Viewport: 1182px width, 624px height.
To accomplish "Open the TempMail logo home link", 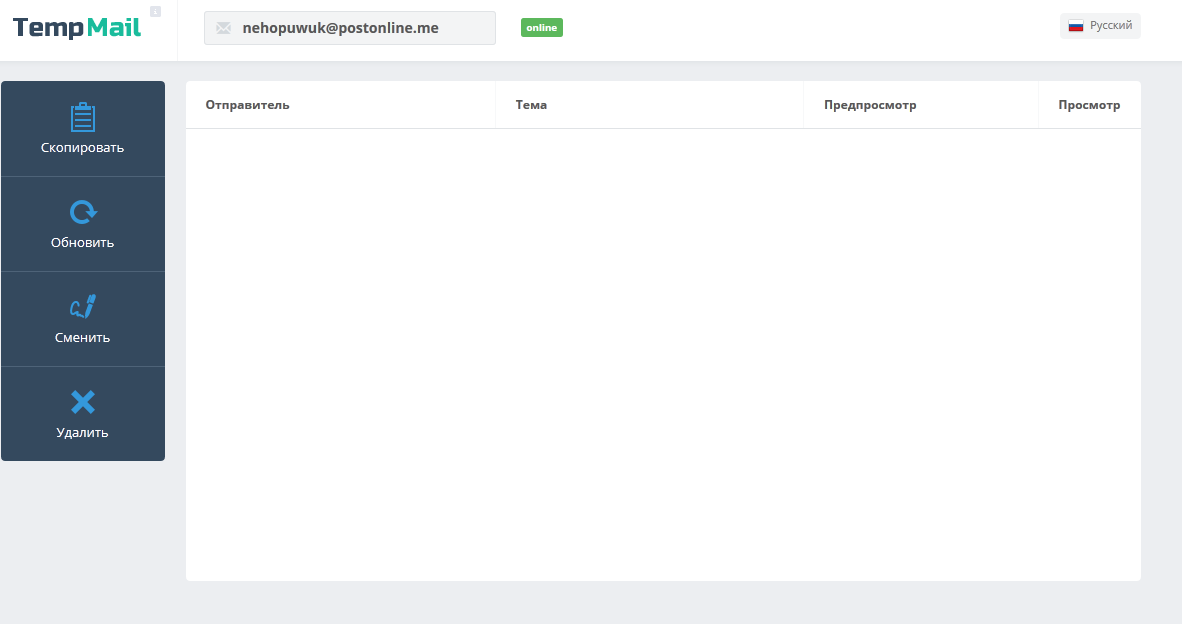I will [77, 28].
